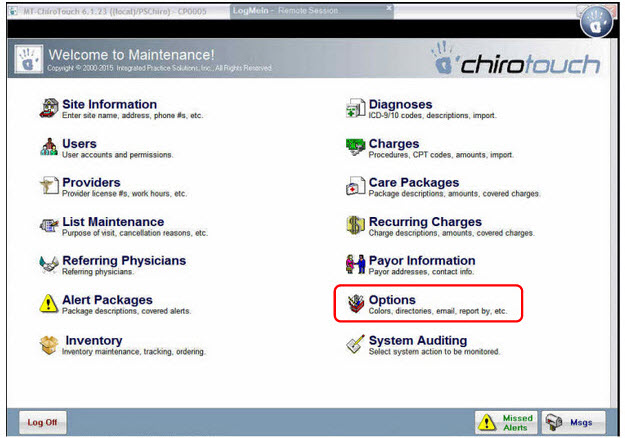Click the Site Information house icon

pyautogui.click(x=49, y=108)
